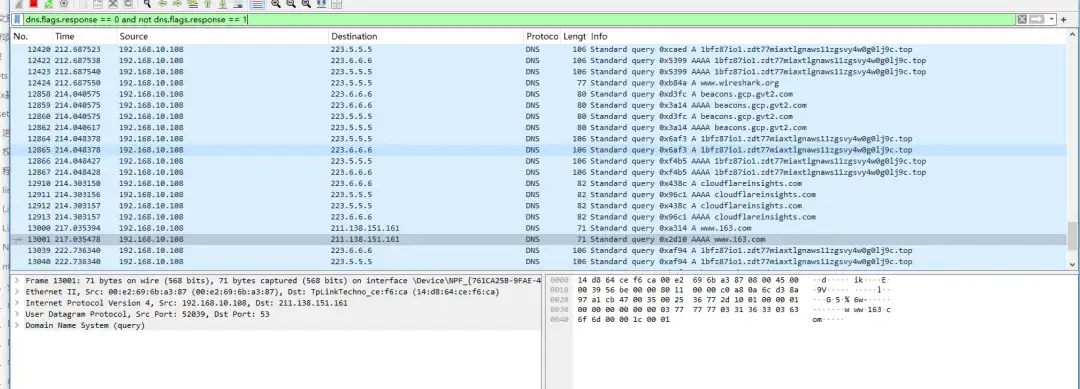
Task: Sort packets by the Source column header
Action: (222, 36)
